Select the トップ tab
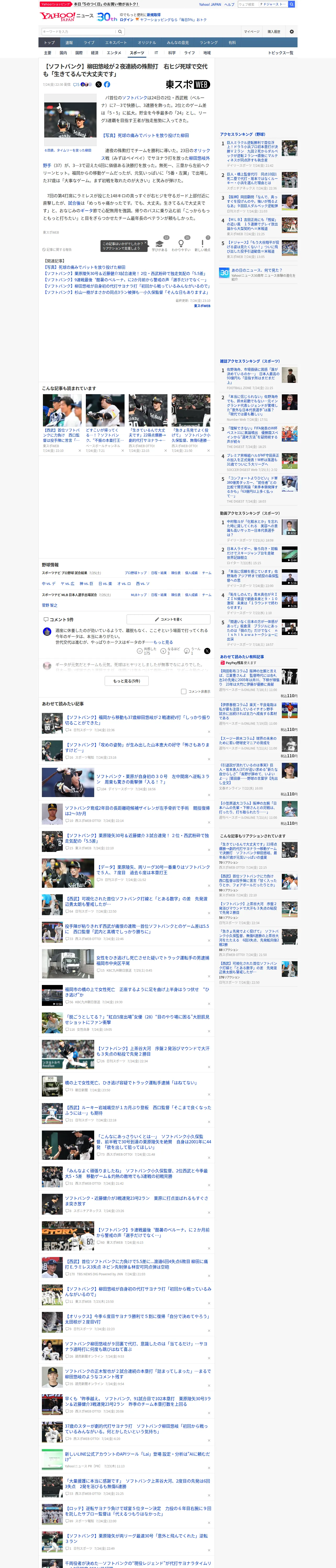 [49, 43]
